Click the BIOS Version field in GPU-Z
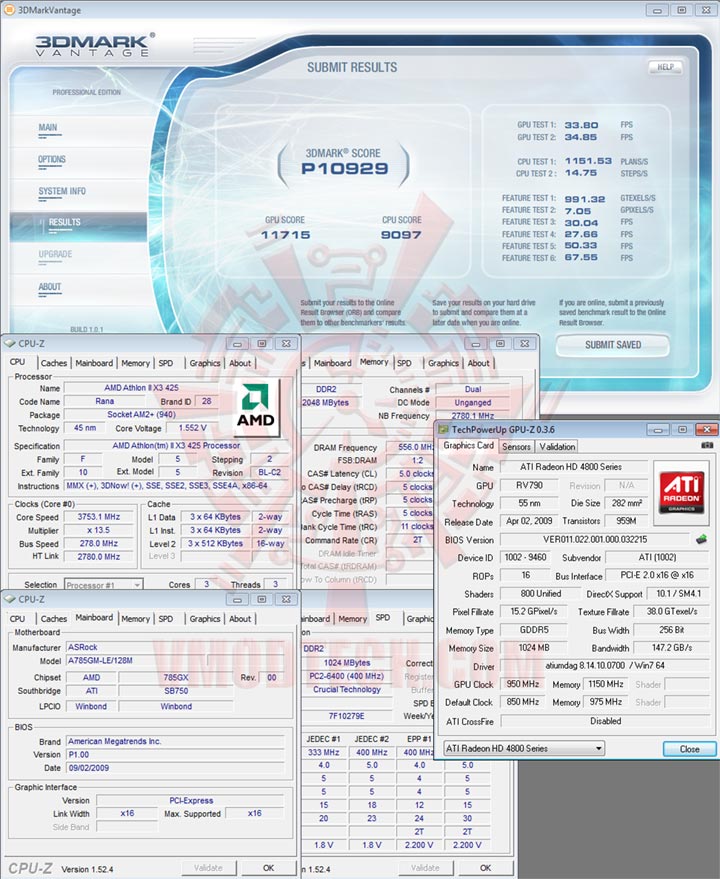The height and width of the screenshot is (879, 720). tap(594, 539)
